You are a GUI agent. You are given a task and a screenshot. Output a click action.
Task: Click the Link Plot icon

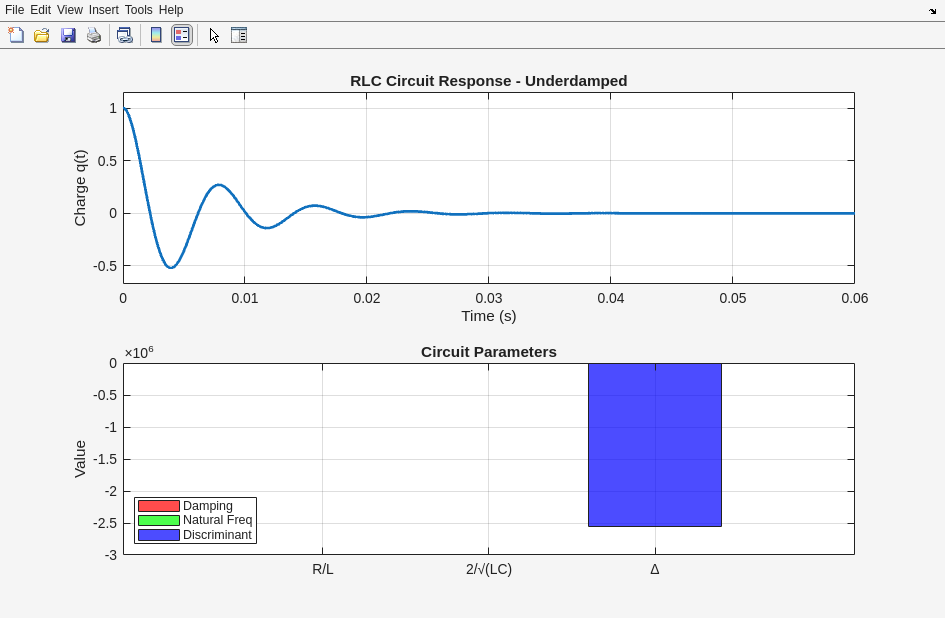click(x=124, y=35)
